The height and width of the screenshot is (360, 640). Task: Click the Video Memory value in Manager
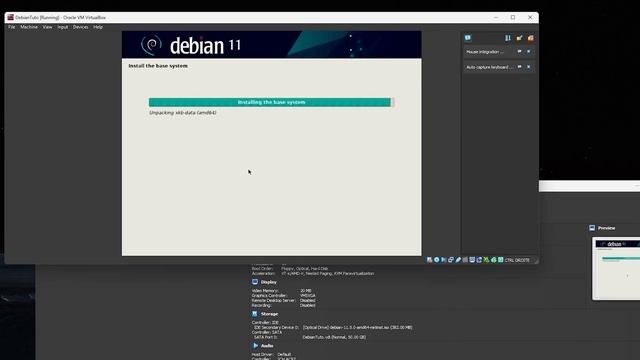point(306,291)
